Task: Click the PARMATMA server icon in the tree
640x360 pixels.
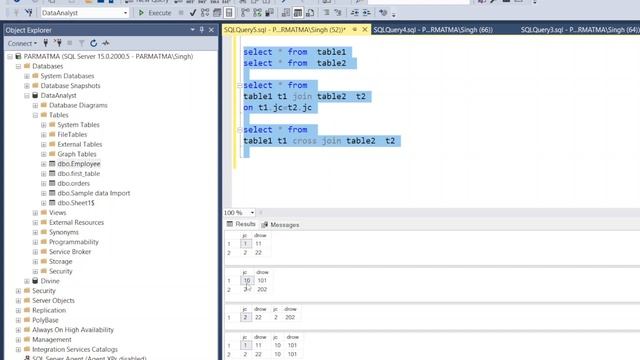Action: [x=18, y=56]
